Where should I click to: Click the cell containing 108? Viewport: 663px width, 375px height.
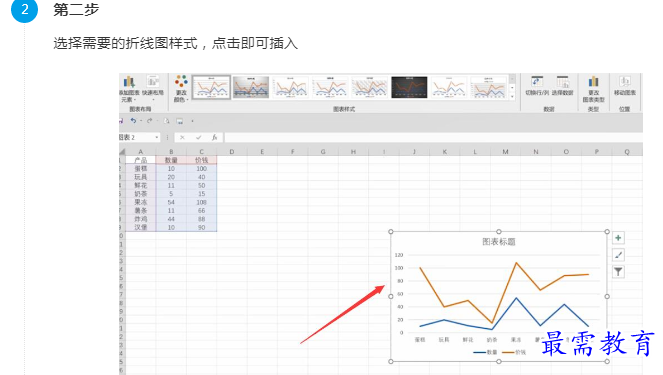point(201,202)
